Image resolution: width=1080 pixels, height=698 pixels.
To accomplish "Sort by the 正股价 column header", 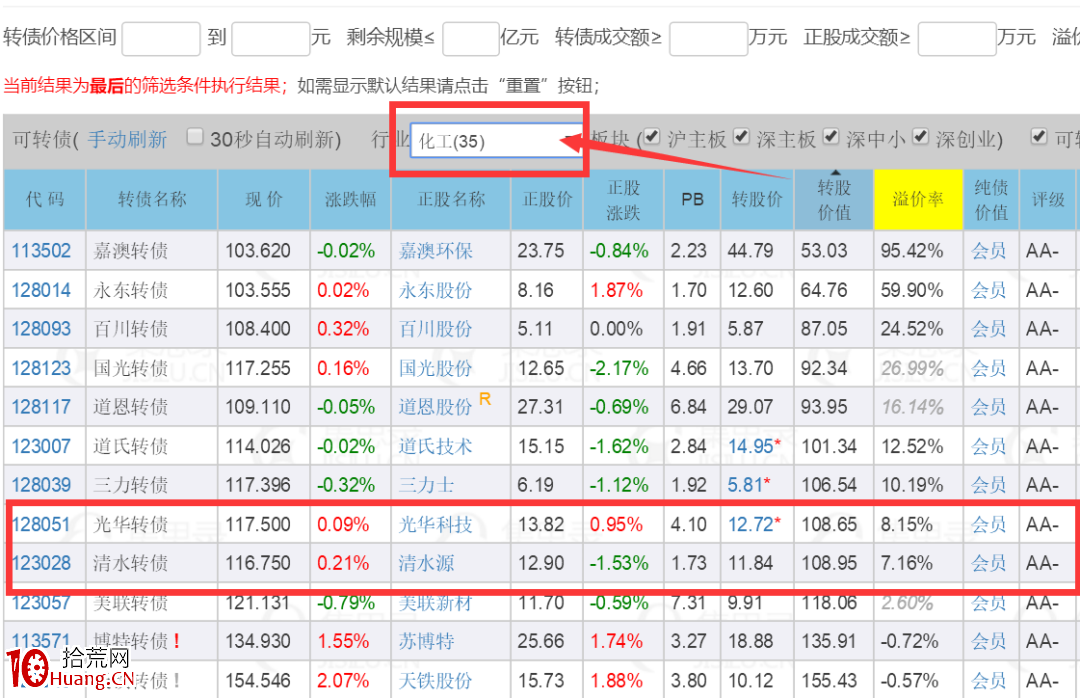I will 547,200.
